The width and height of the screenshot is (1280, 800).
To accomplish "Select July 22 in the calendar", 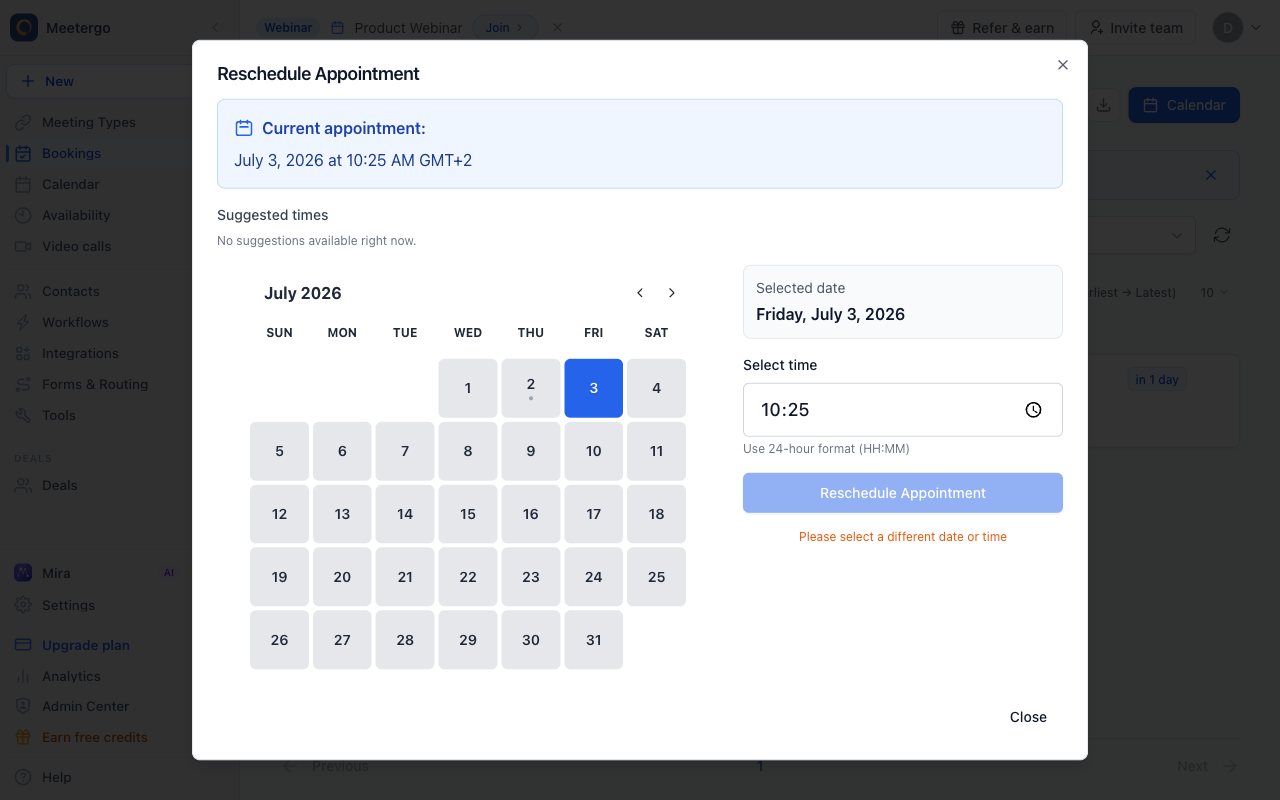I will click(468, 577).
